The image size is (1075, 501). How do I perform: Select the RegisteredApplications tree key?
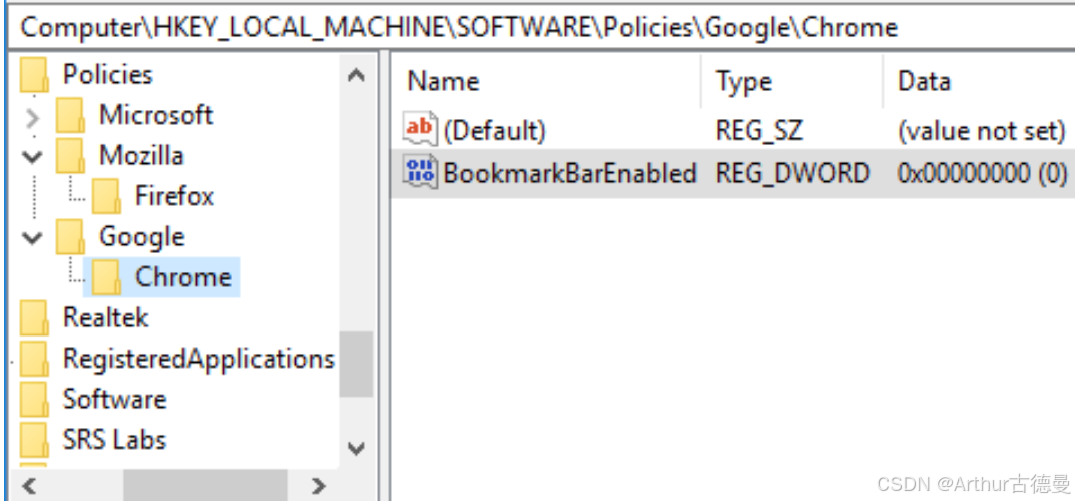pos(199,358)
